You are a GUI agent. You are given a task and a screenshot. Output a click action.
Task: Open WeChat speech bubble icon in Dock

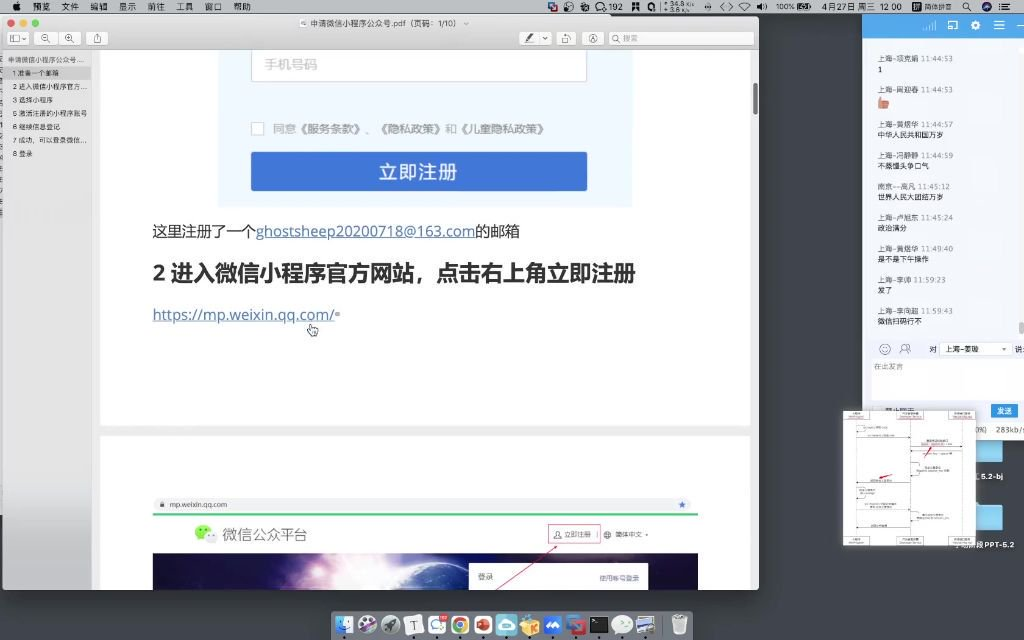(622, 625)
